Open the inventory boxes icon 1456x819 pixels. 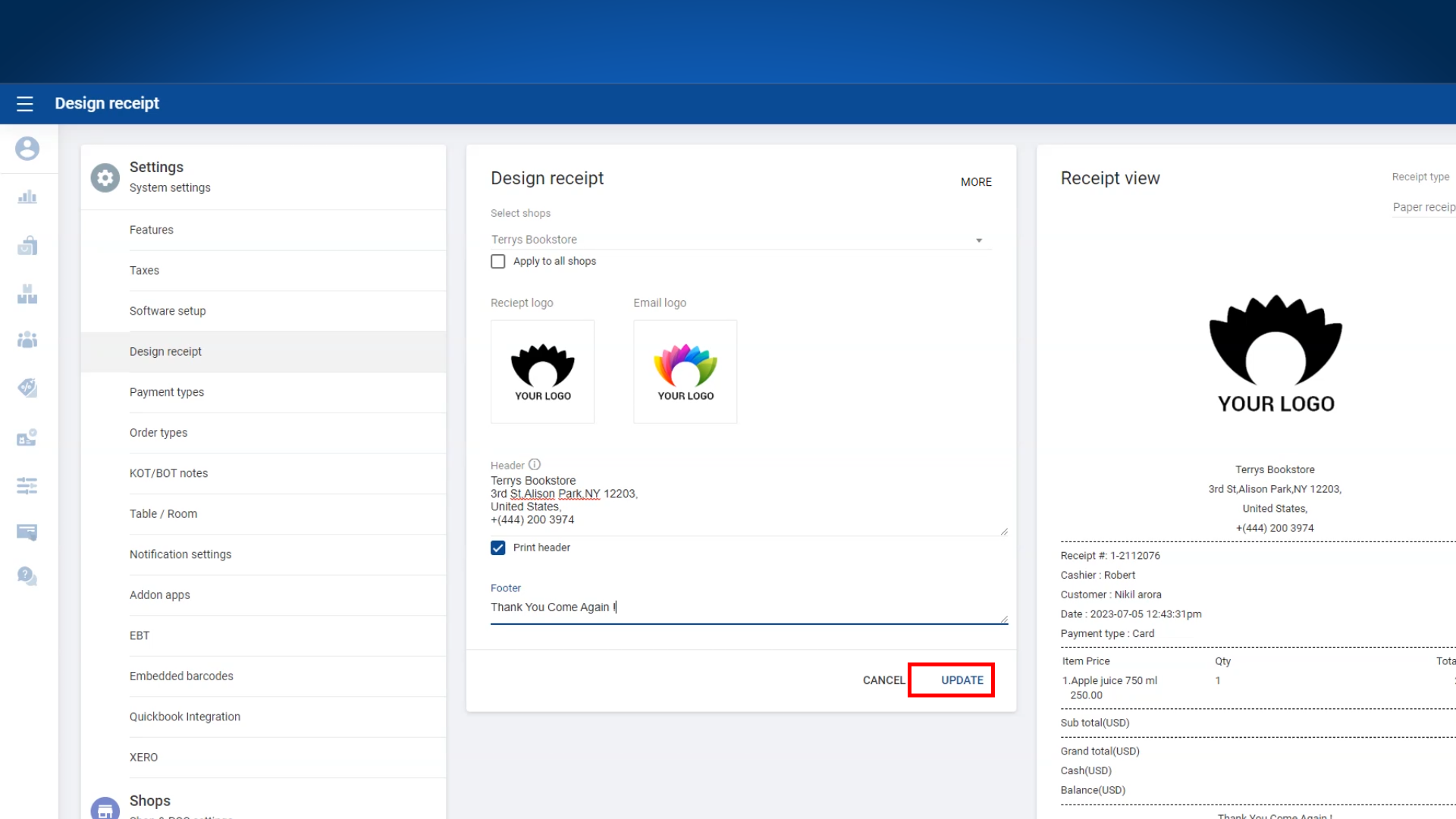[27, 294]
